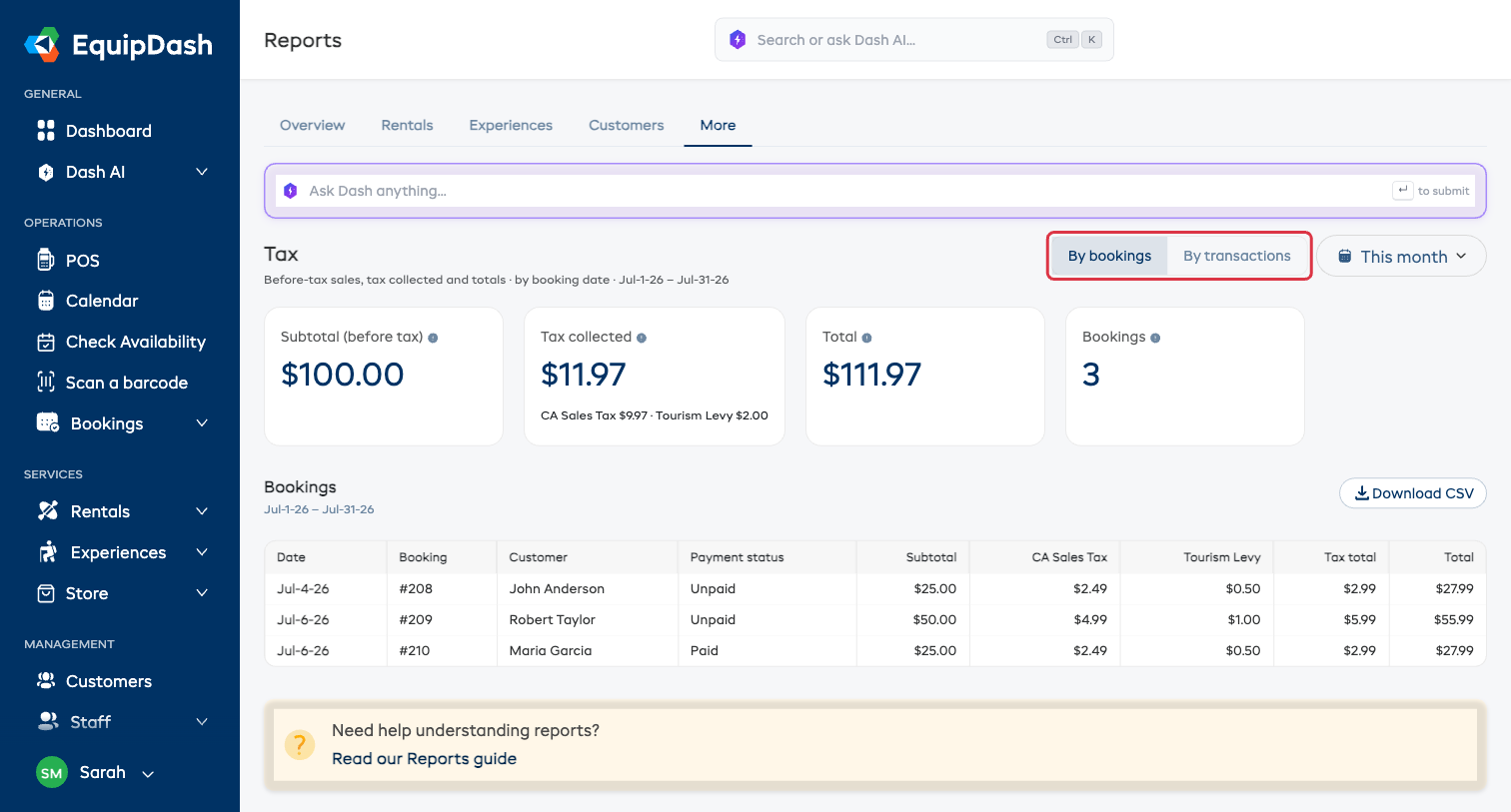Open the Customers reports tab
Screen dimensions: 1511x812
[627, 125]
